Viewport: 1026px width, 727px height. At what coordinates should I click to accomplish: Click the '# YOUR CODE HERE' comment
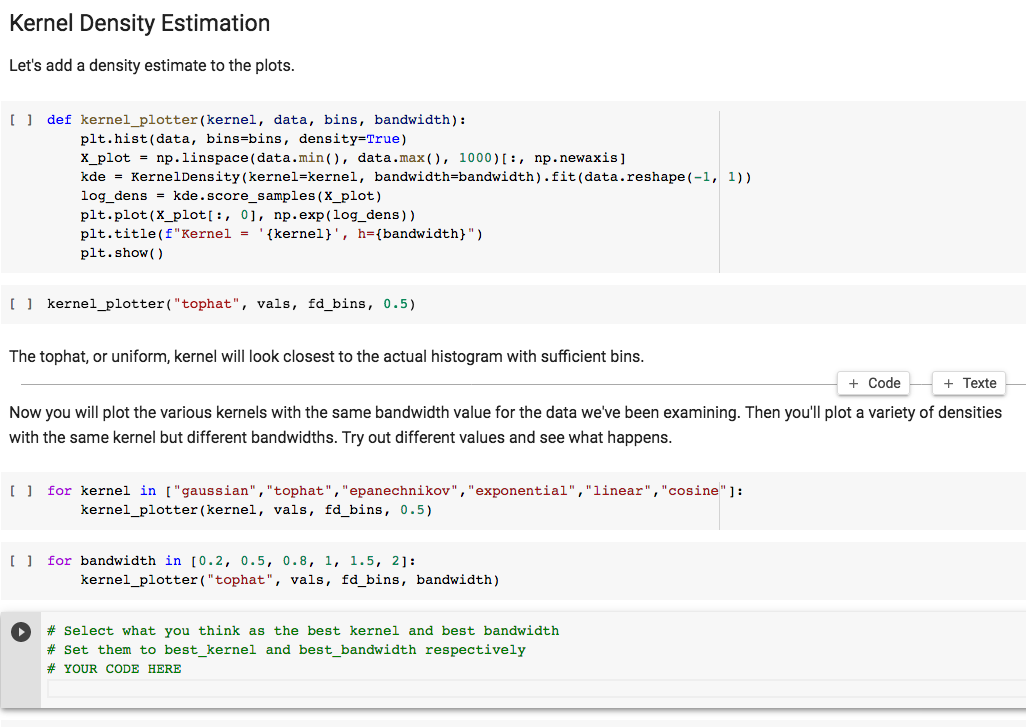(x=114, y=669)
